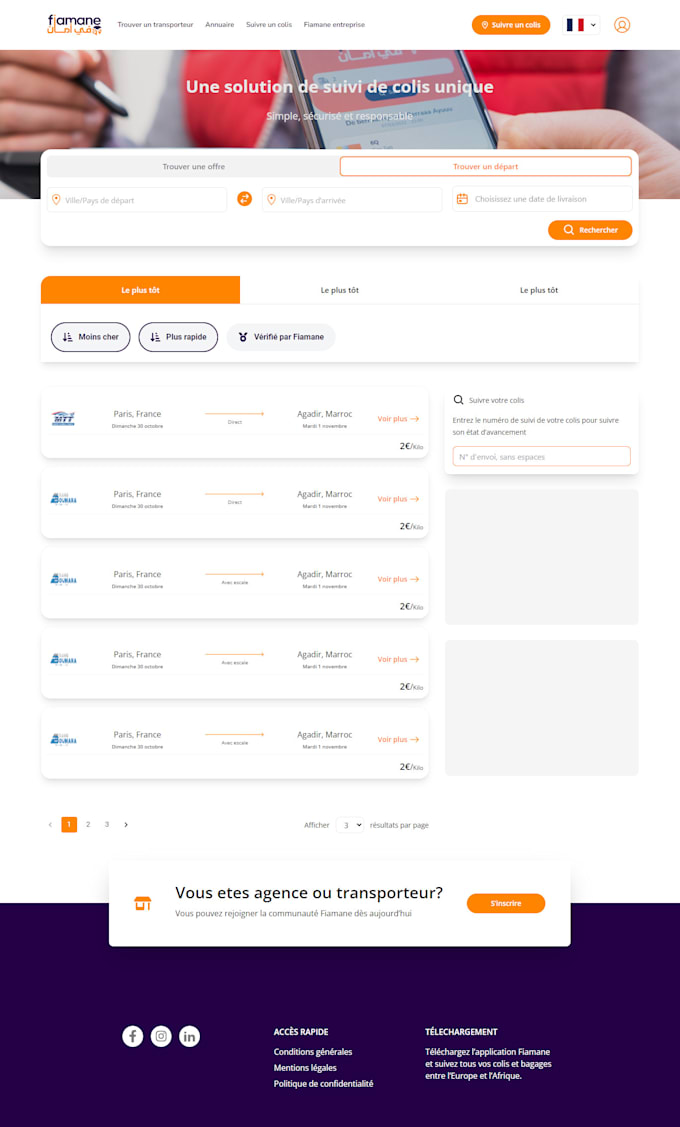The height and width of the screenshot is (1127, 680).
Task: Go to results page 2
Action: (x=88, y=824)
